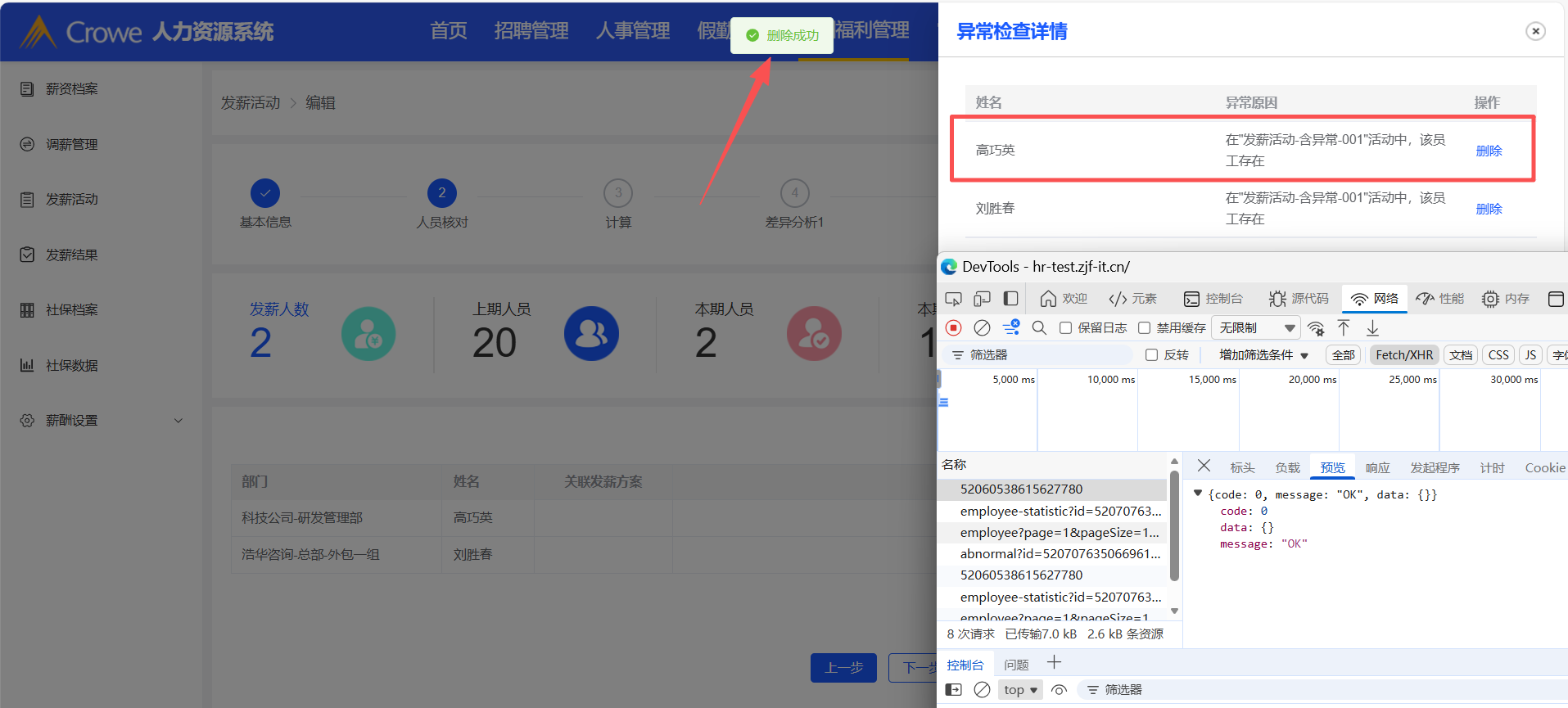Toggle the DevTools device emulation icon

(x=982, y=299)
